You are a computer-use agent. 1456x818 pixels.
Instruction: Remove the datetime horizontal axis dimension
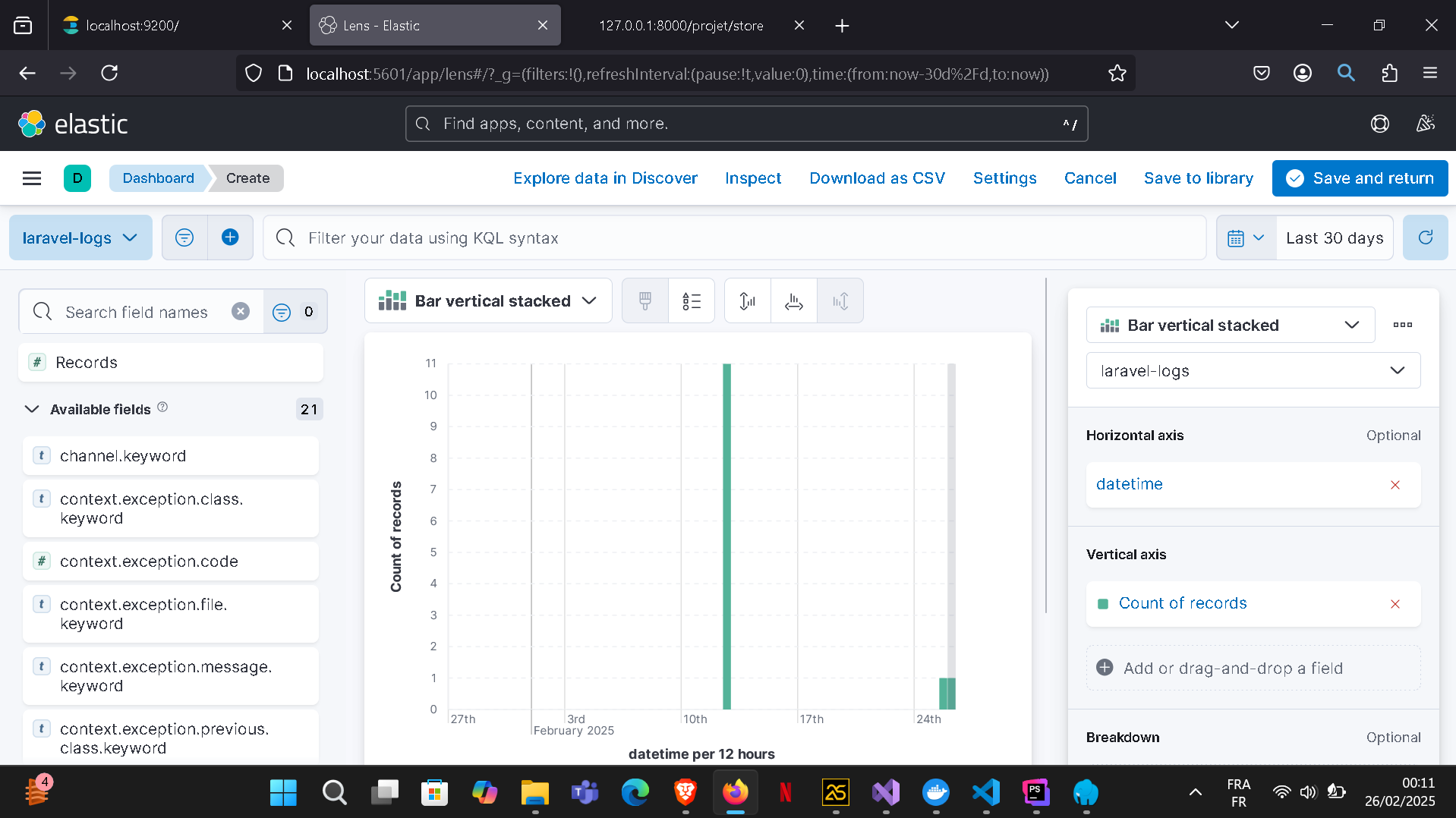click(x=1395, y=485)
